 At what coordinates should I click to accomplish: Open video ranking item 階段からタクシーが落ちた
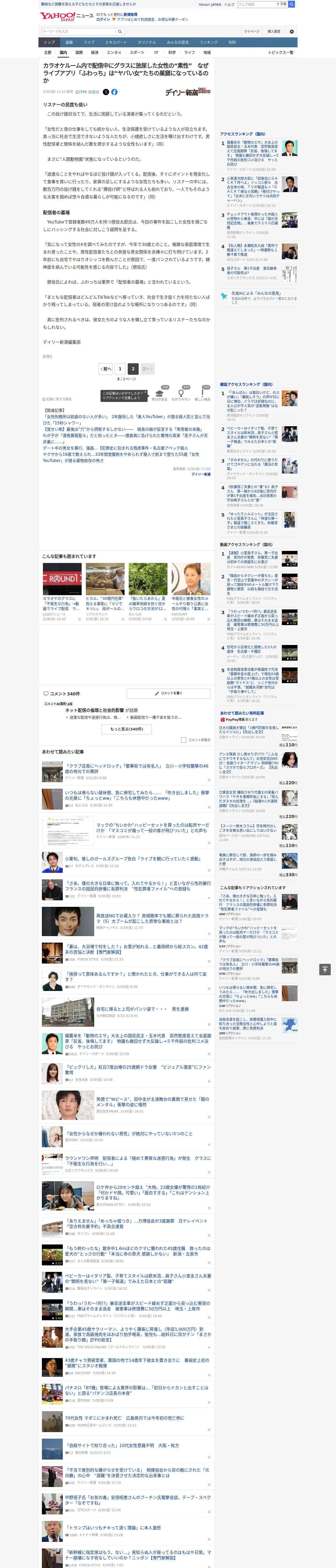(253, 584)
